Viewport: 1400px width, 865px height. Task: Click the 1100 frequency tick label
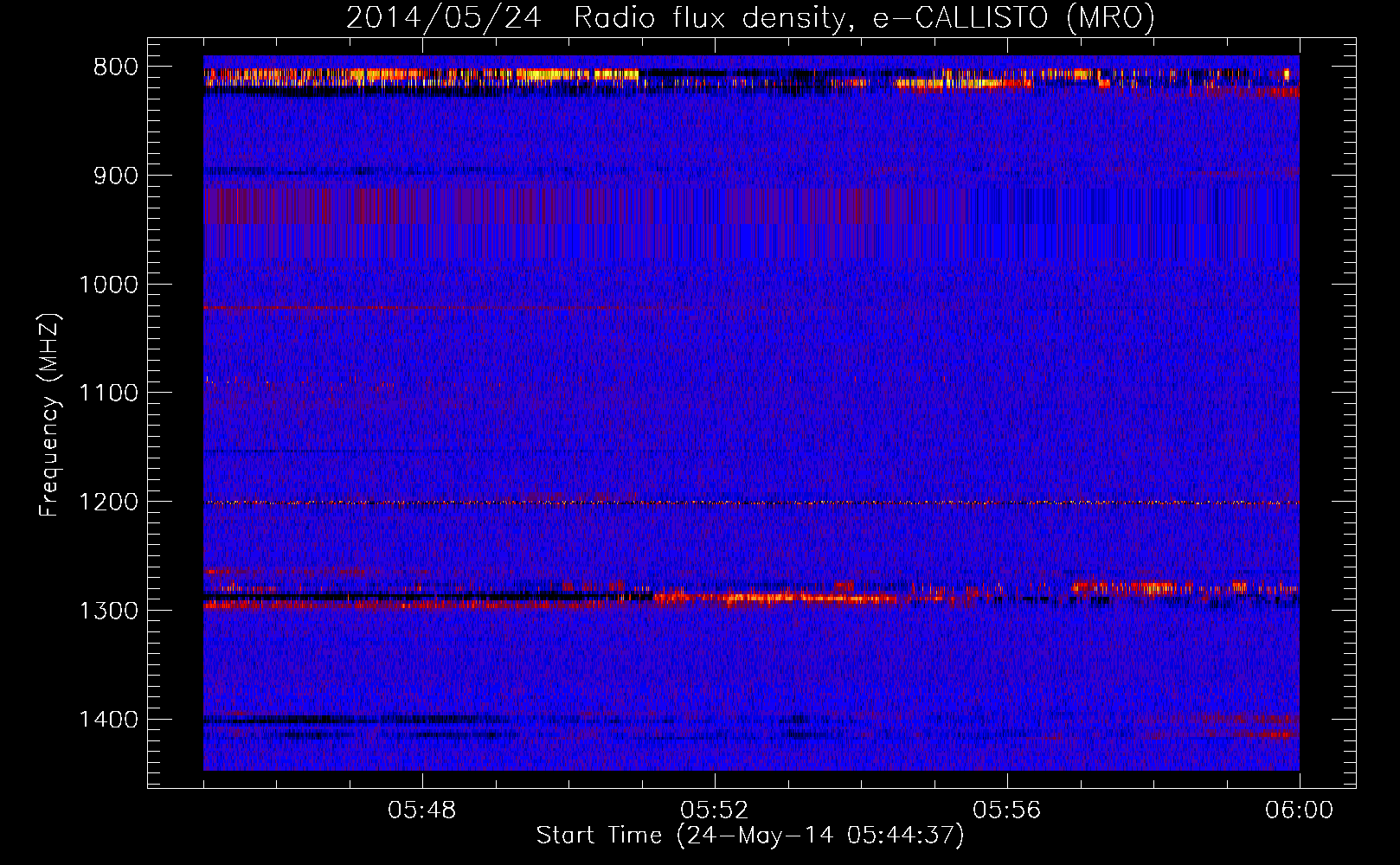[x=108, y=394]
